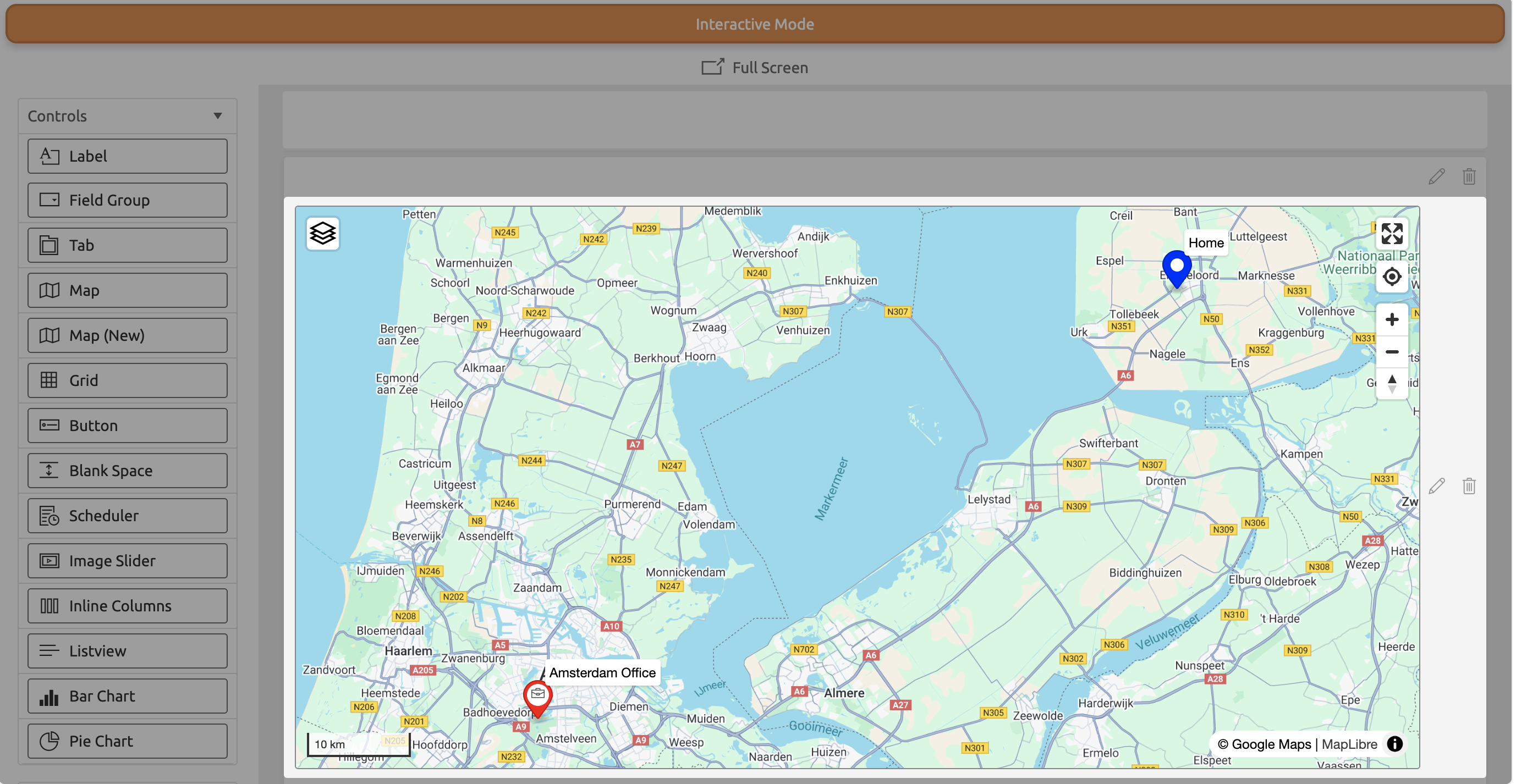This screenshot has width=1516, height=784.
Task: Add a Scheduler control
Action: click(x=127, y=516)
